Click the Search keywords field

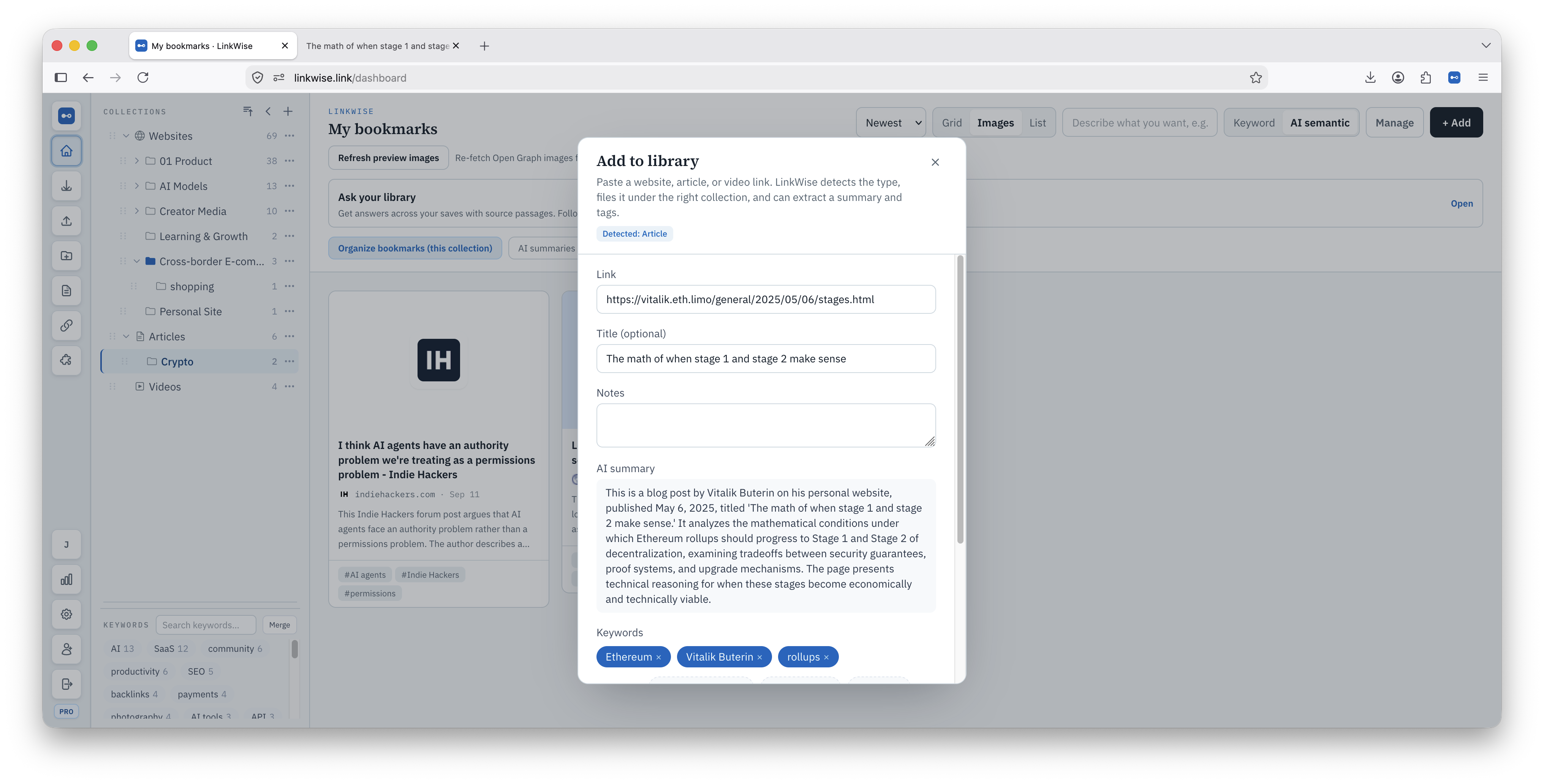[206, 625]
